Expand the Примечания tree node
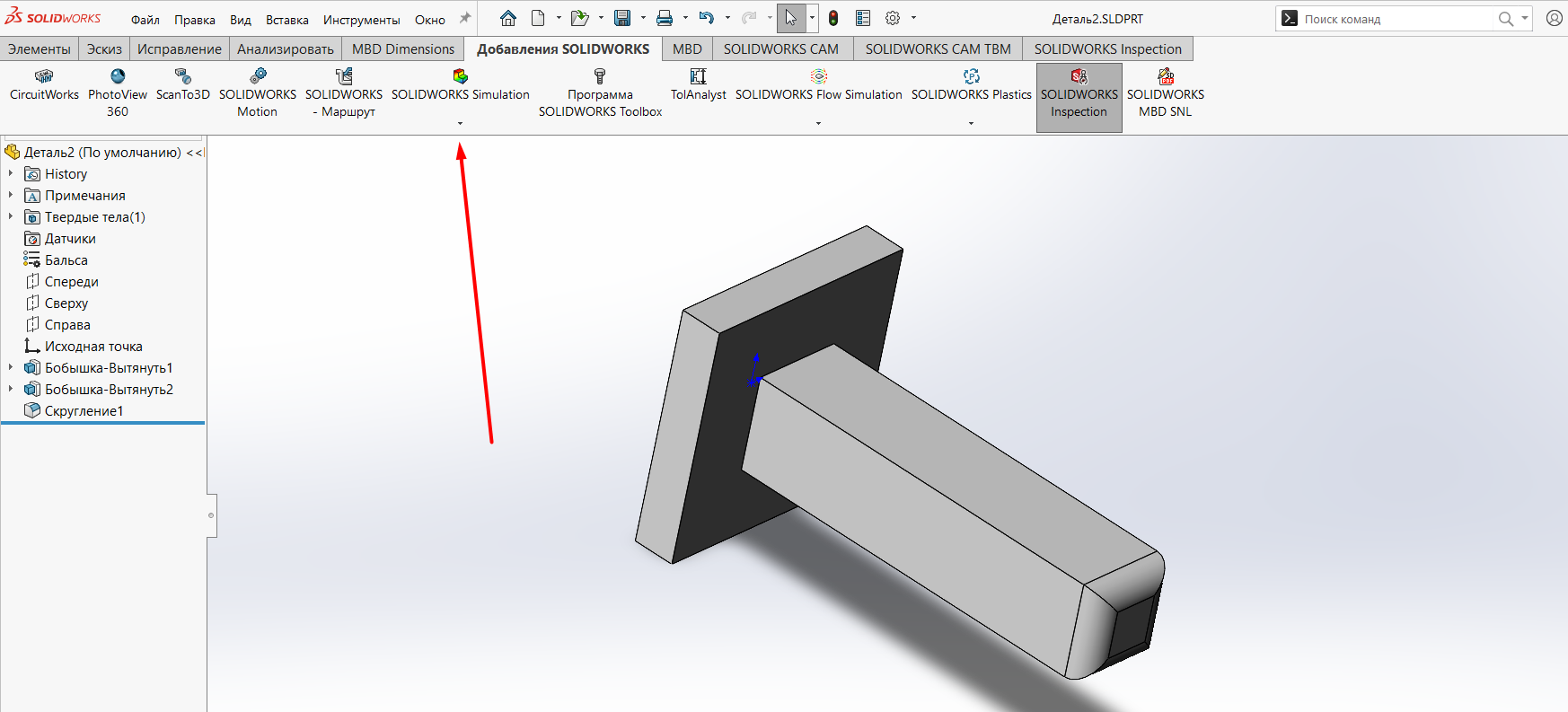Viewport: 1568px width, 712px height. 11,195
